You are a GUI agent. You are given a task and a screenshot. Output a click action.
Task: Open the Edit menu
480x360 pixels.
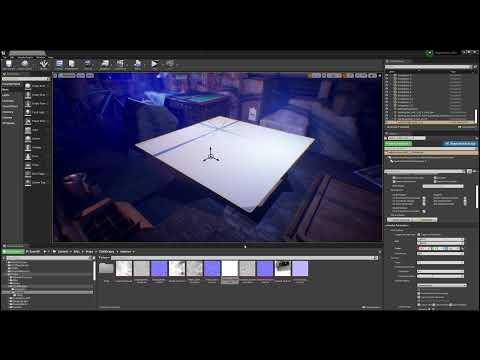click(x=11, y=57)
